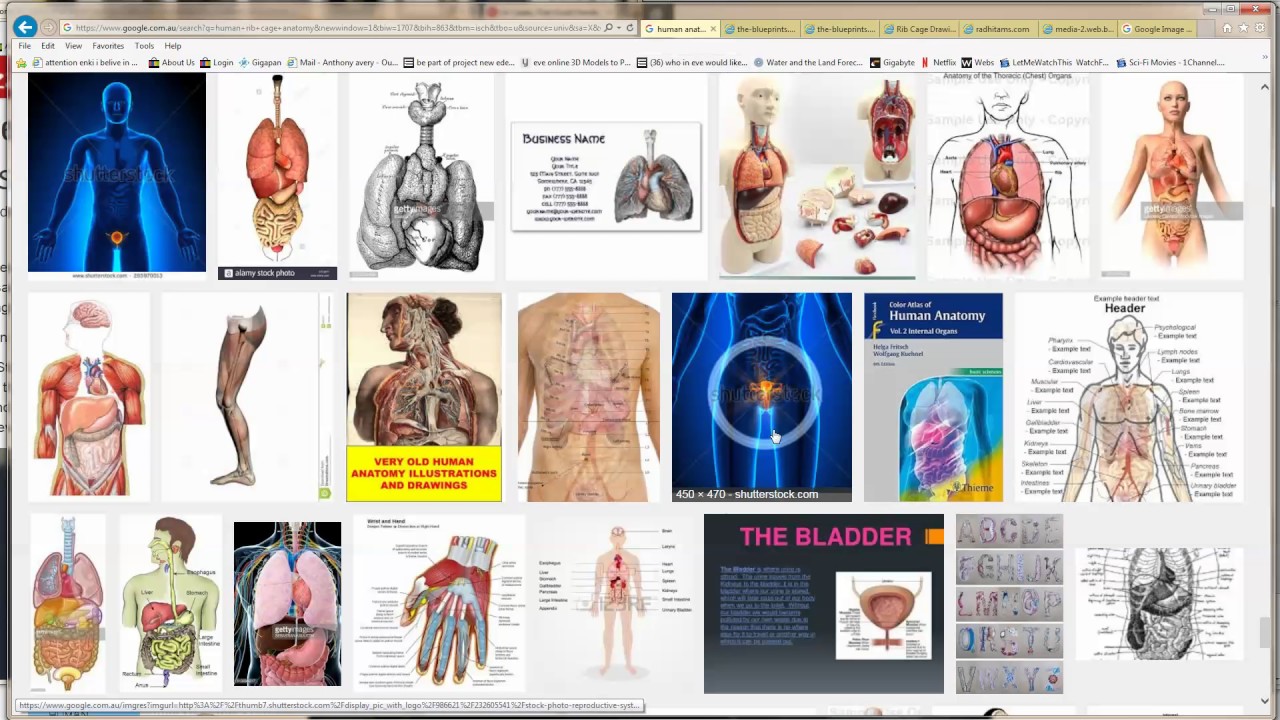The height and width of the screenshot is (720, 1280).
Task: Click the search magnifier in address bar
Action: 608,28
